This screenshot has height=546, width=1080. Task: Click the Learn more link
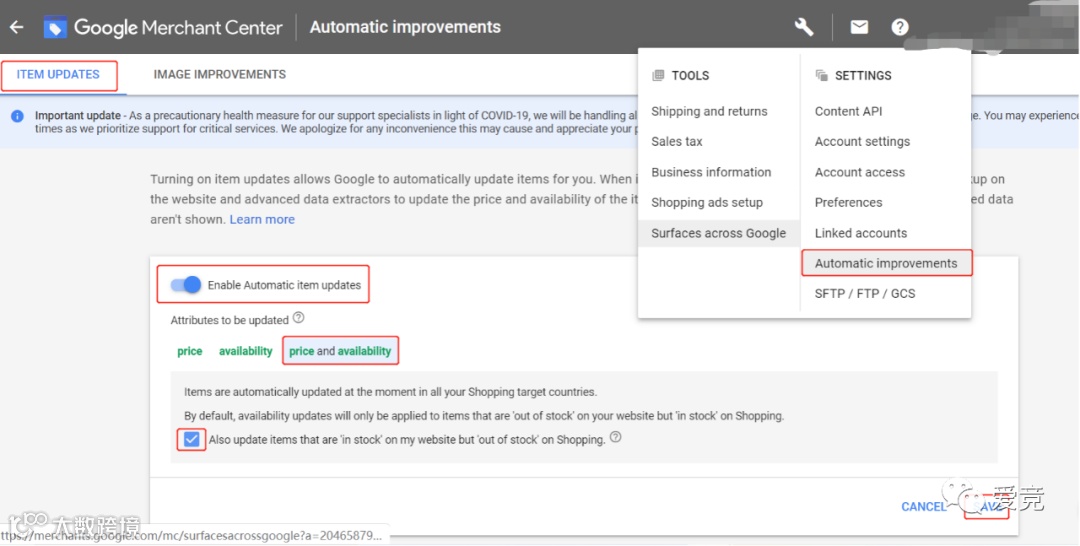pos(262,220)
